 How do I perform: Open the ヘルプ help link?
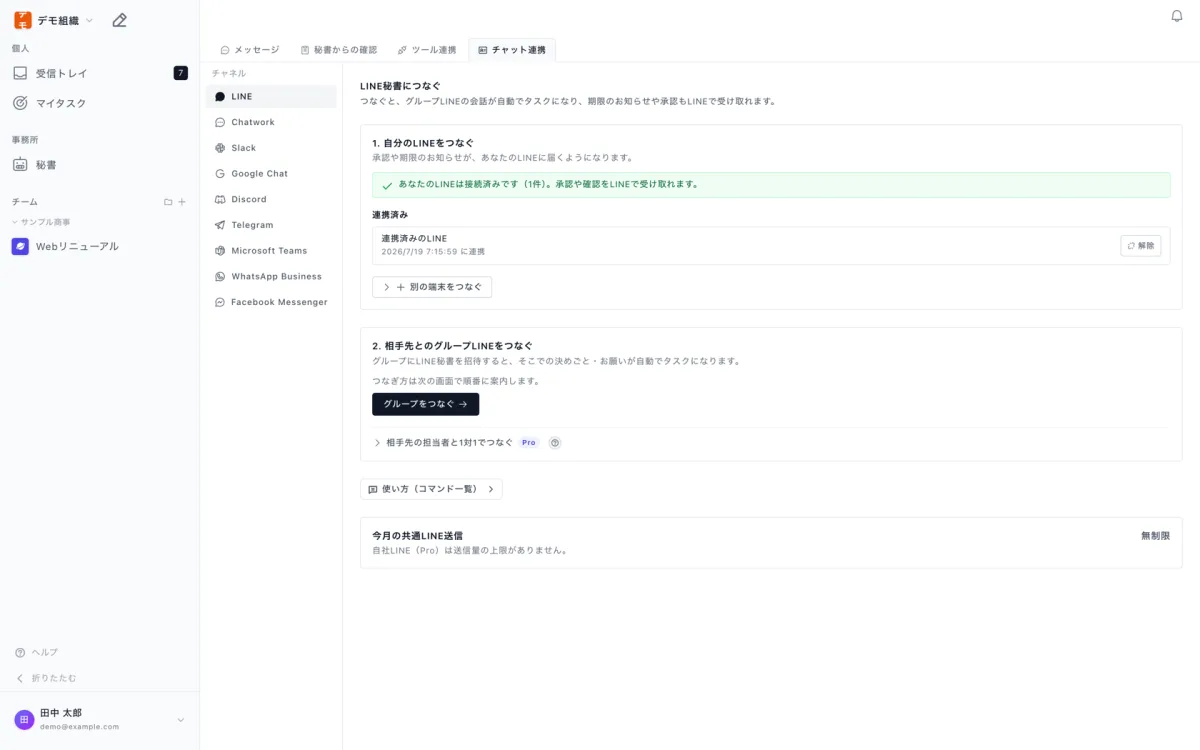coord(37,652)
